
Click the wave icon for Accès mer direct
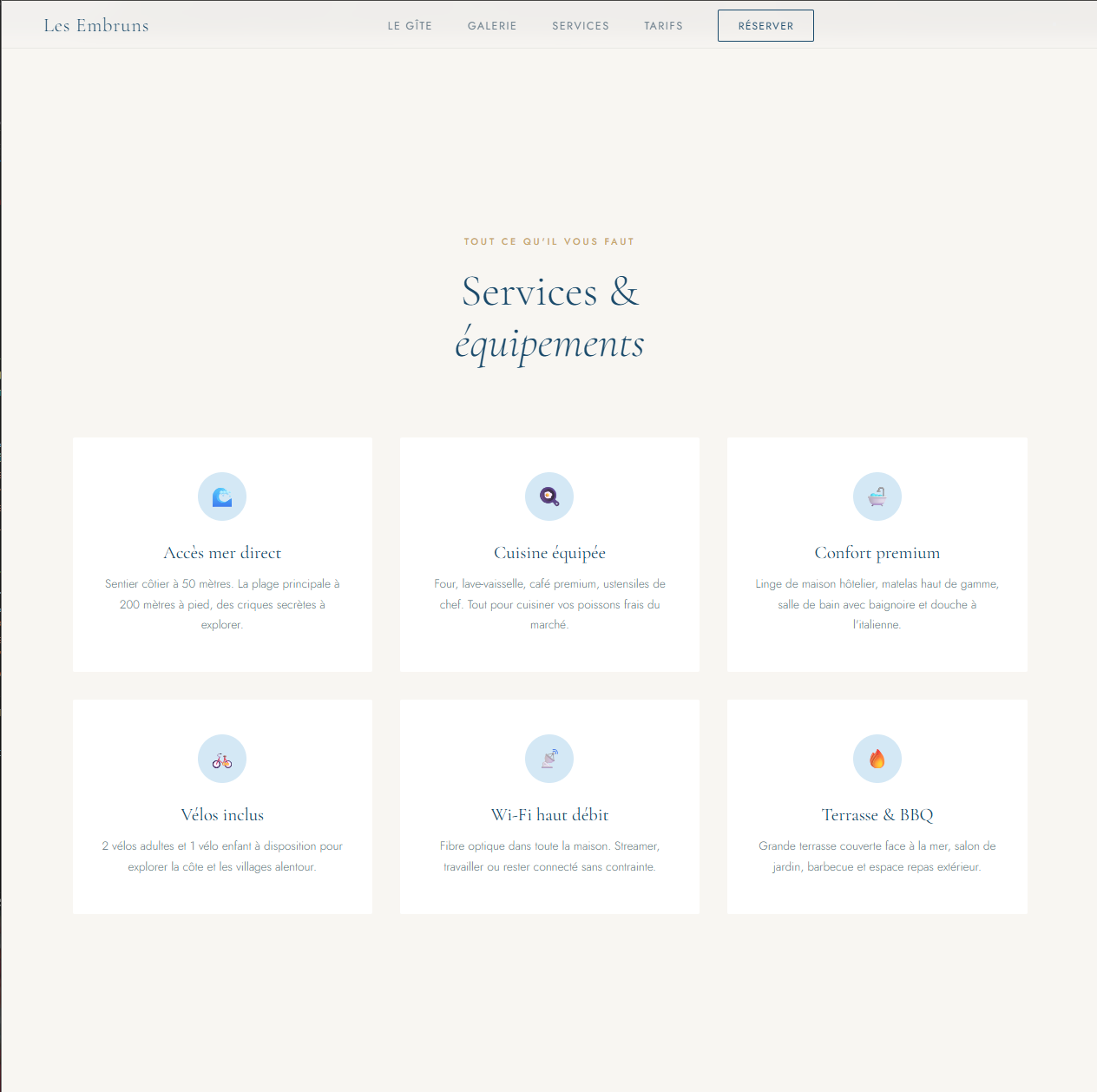tap(222, 497)
